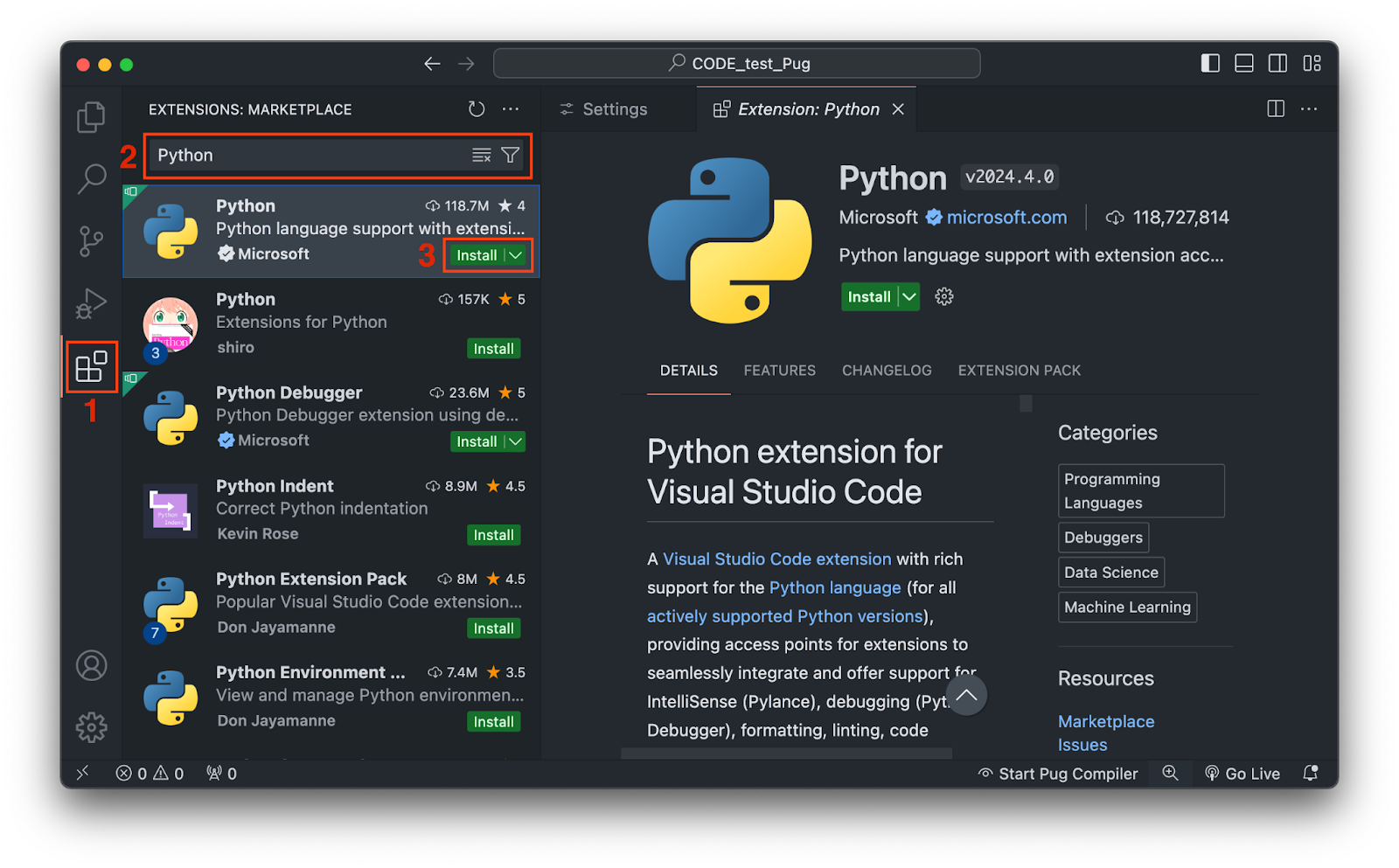The image size is (1399, 868).
Task: Open Install options for Python Debugger
Action: point(514,441)
